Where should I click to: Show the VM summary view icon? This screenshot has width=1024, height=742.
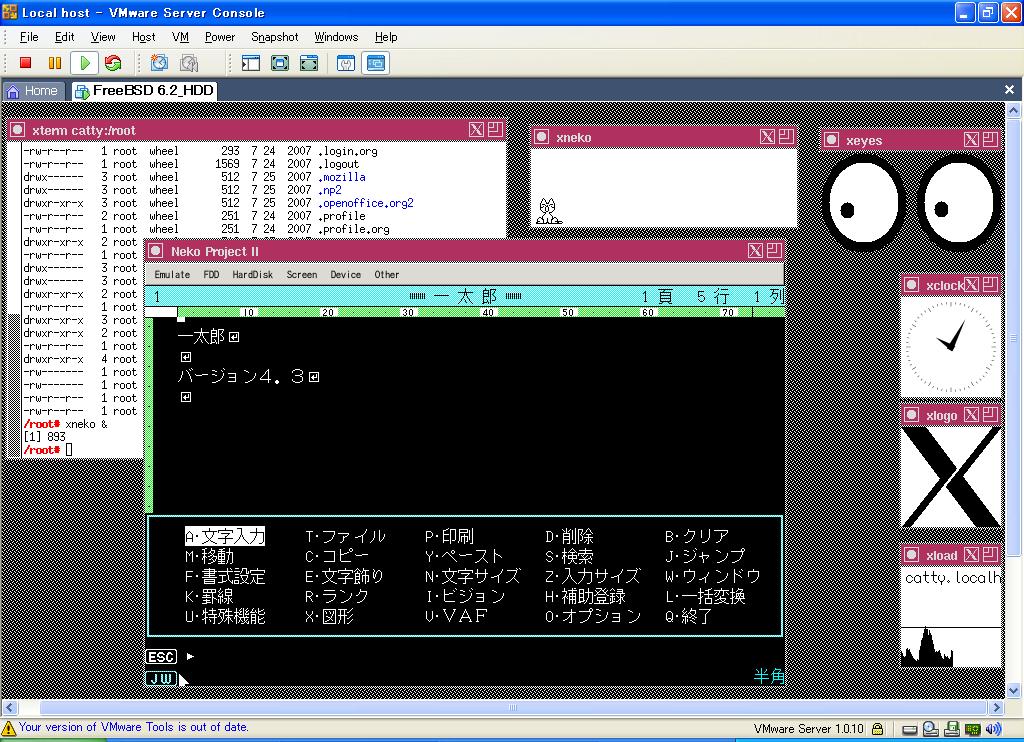point(346,63)
